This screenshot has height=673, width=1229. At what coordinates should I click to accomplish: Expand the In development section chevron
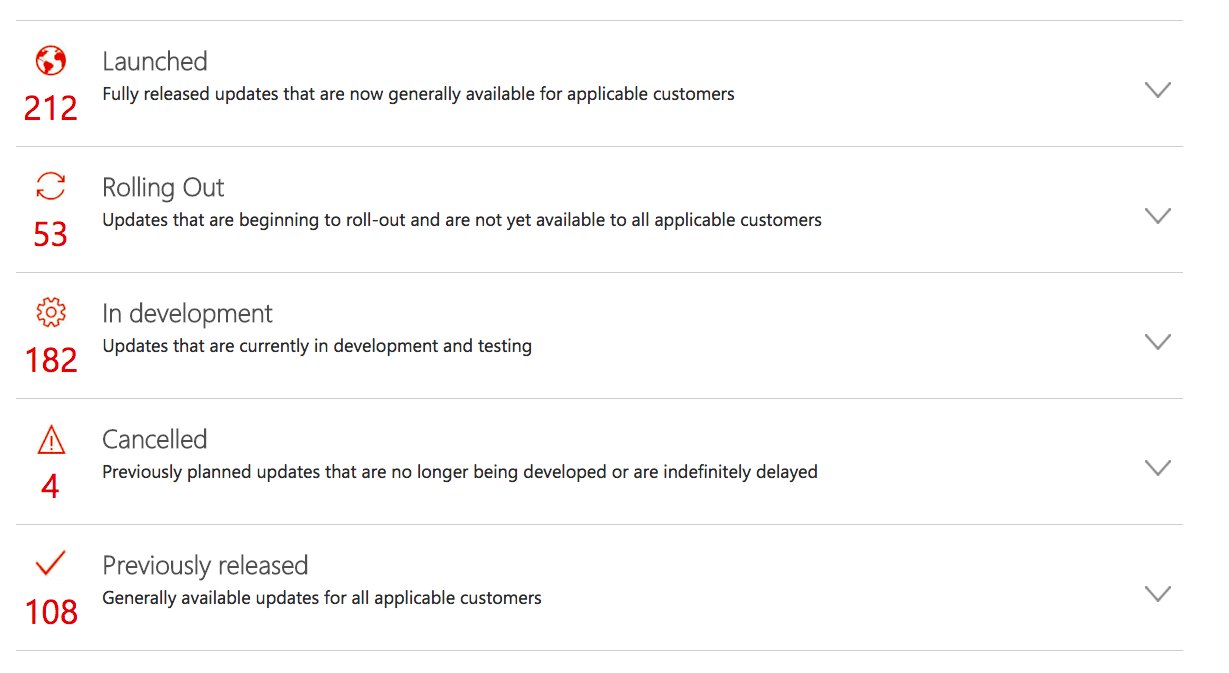[x=1157, y=342]
